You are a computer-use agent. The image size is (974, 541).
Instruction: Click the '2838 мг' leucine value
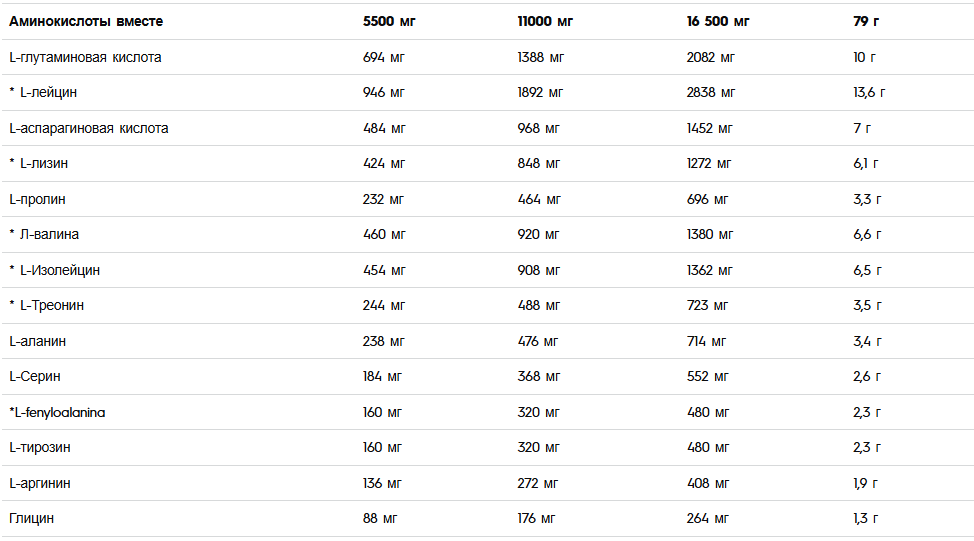point(711,93)
